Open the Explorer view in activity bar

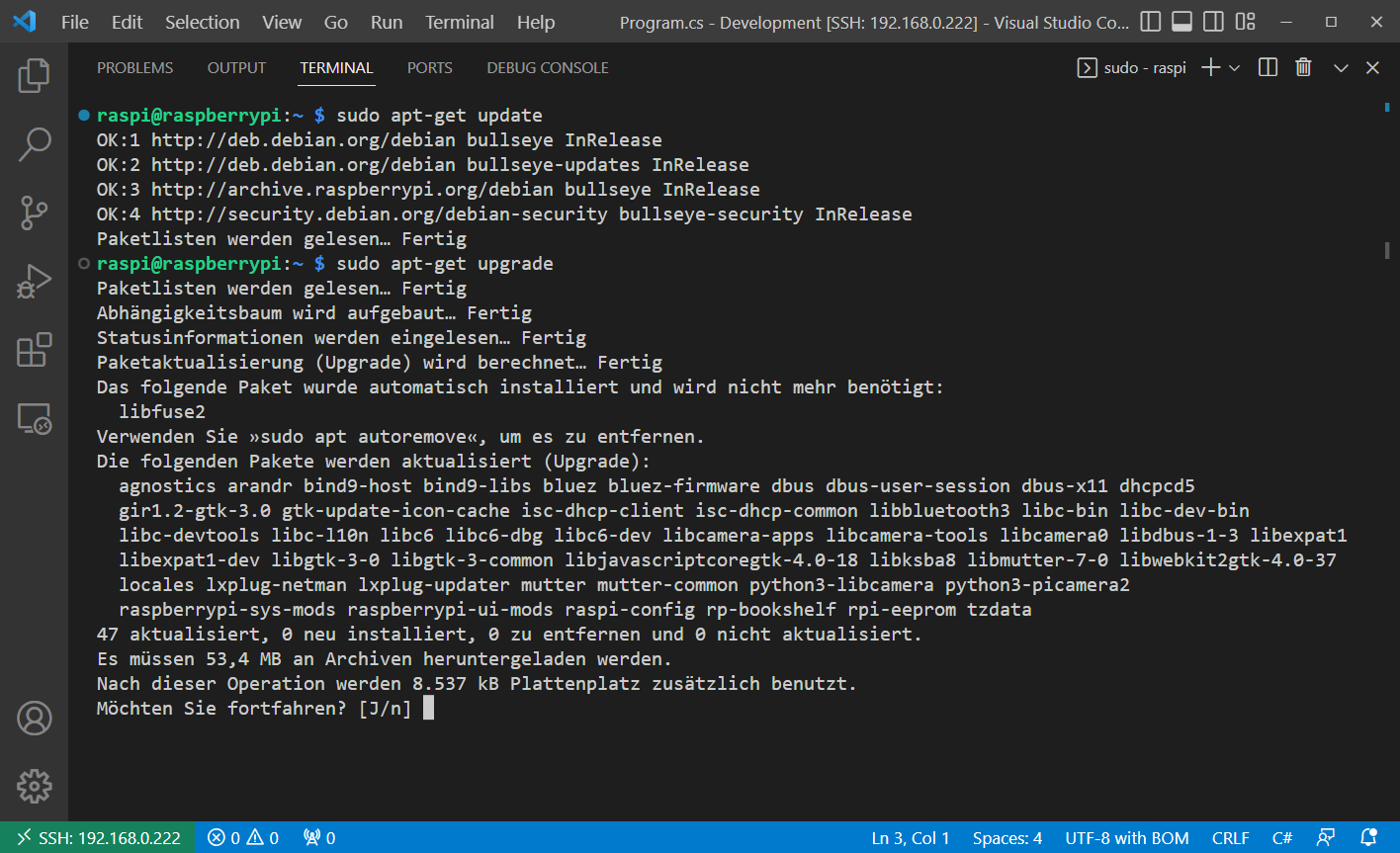[x=34, y=76]
